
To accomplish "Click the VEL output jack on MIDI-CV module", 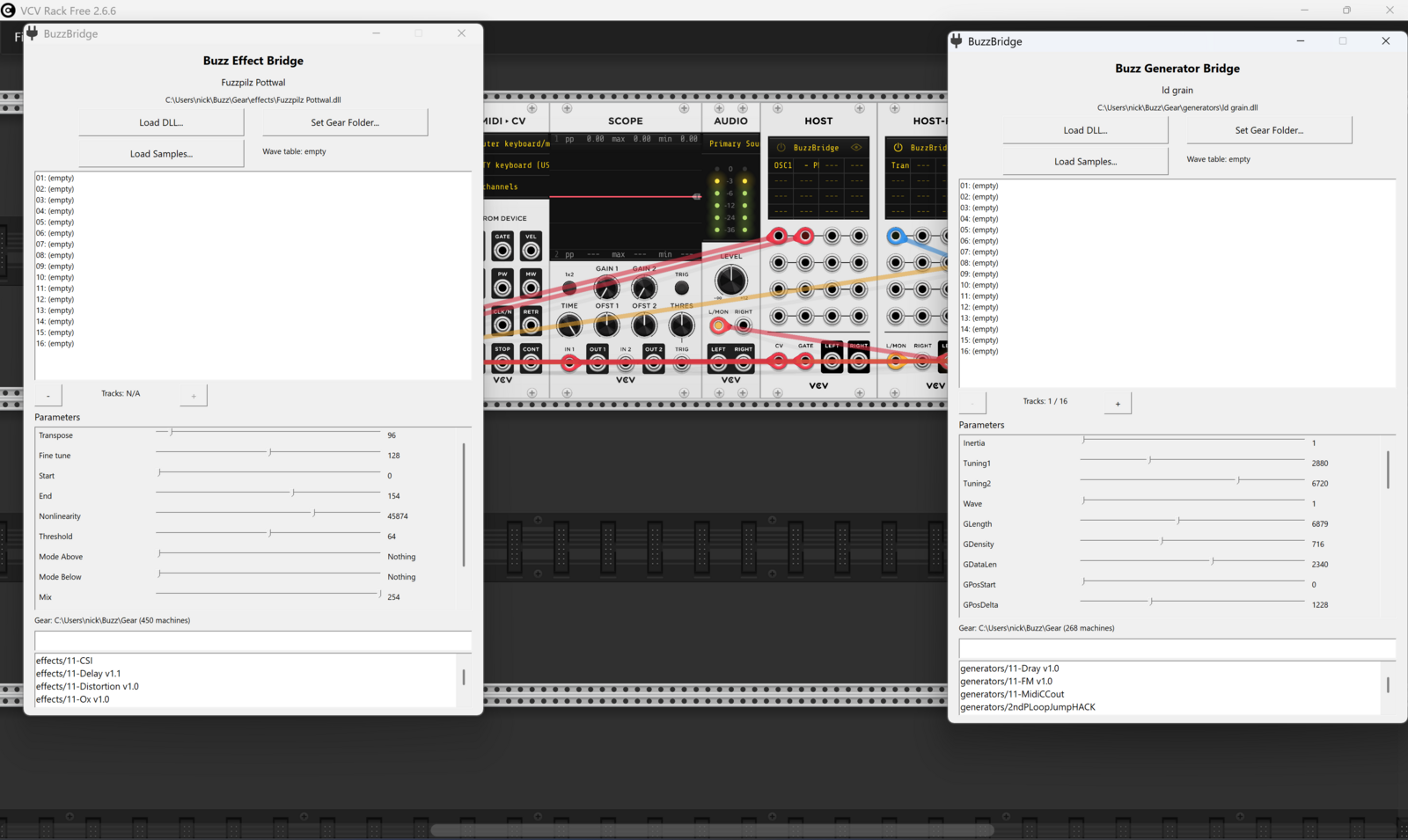I will (531, 251).
